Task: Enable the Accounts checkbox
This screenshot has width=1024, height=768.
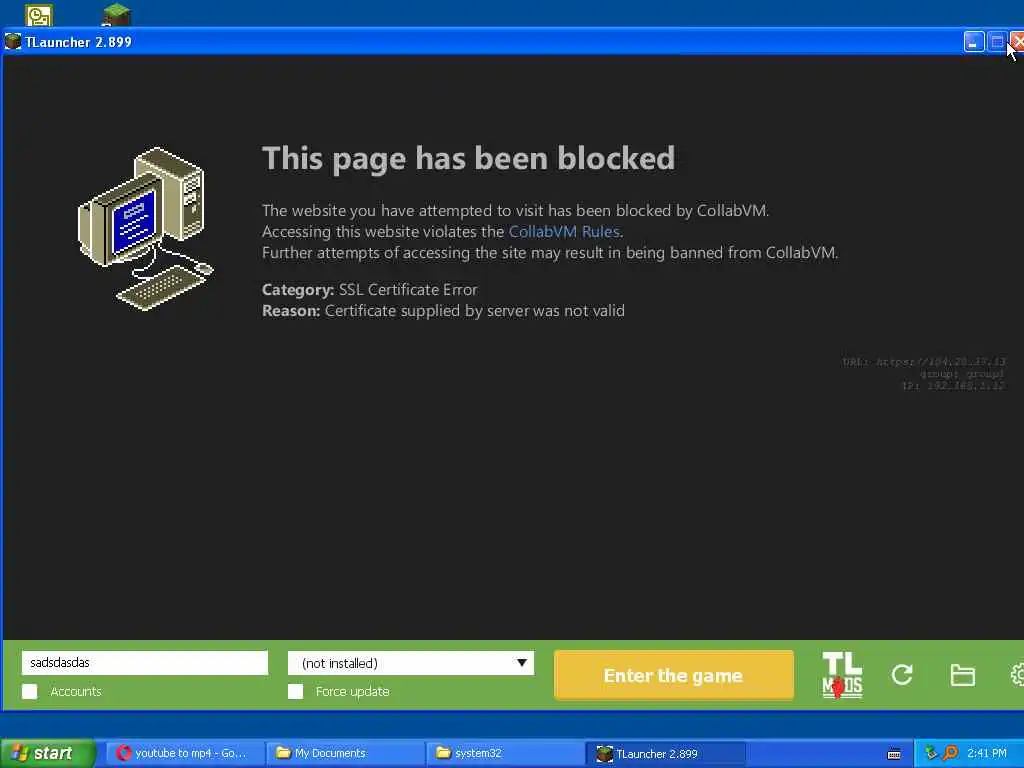Action: pyautogui.click(x=29, y=692)
